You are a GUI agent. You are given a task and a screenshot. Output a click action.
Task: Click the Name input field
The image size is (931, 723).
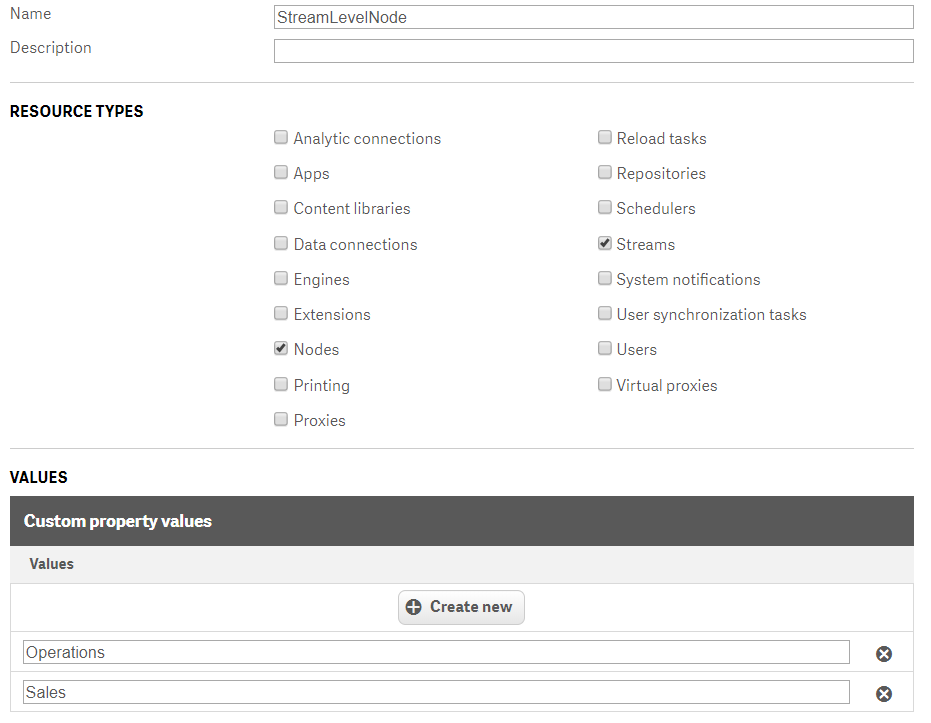coord(593,17)
